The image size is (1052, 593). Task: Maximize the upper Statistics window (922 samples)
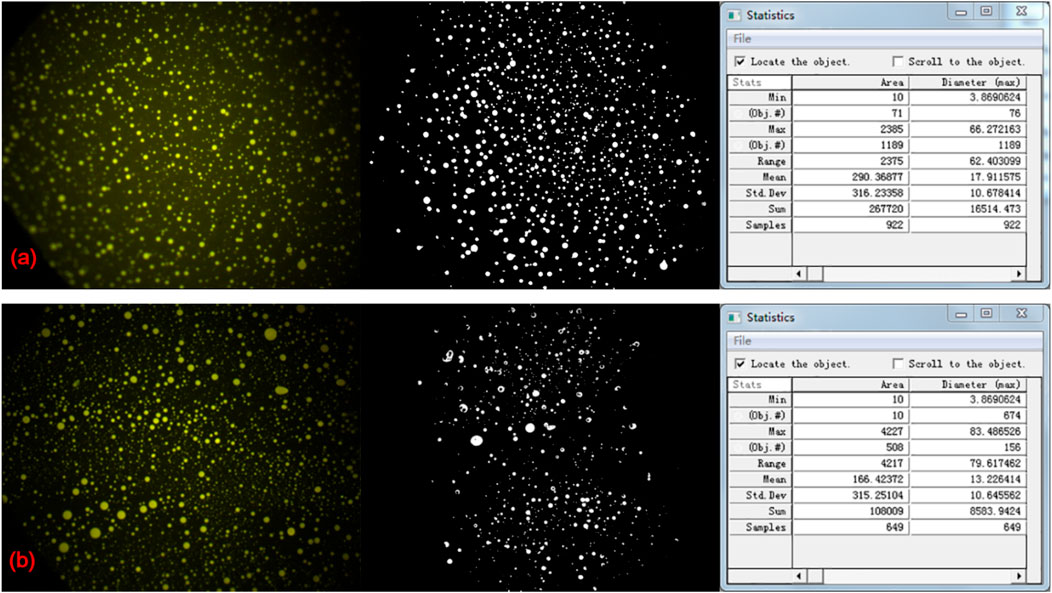(x=986, y=11)
